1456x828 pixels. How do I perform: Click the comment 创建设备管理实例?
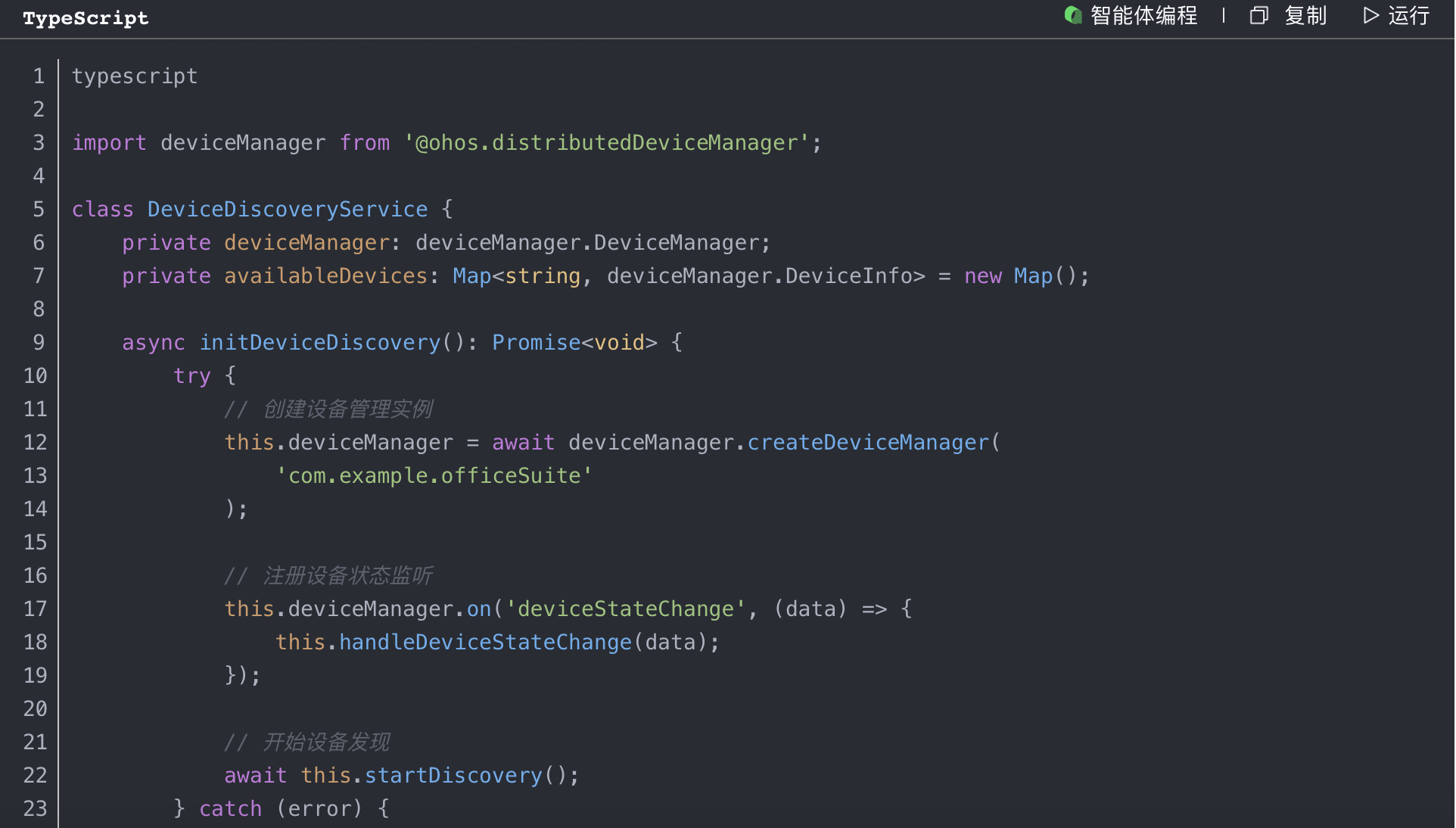(347, 409)
